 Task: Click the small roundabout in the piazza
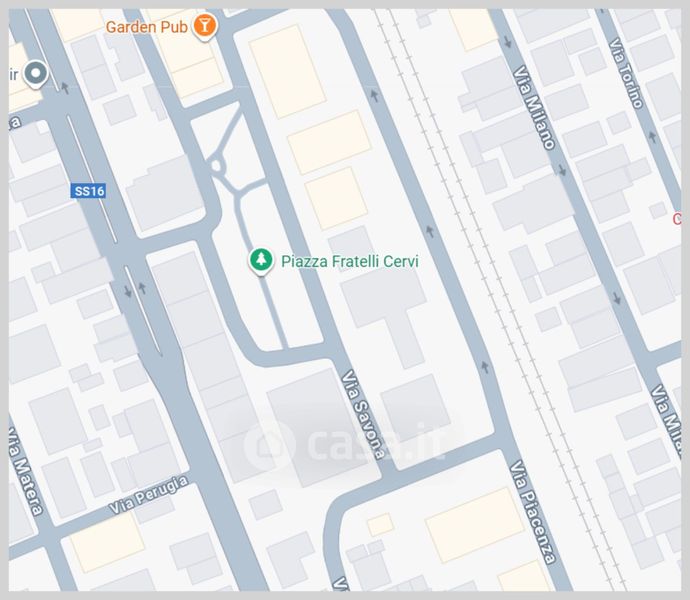(x=216, y=166)
